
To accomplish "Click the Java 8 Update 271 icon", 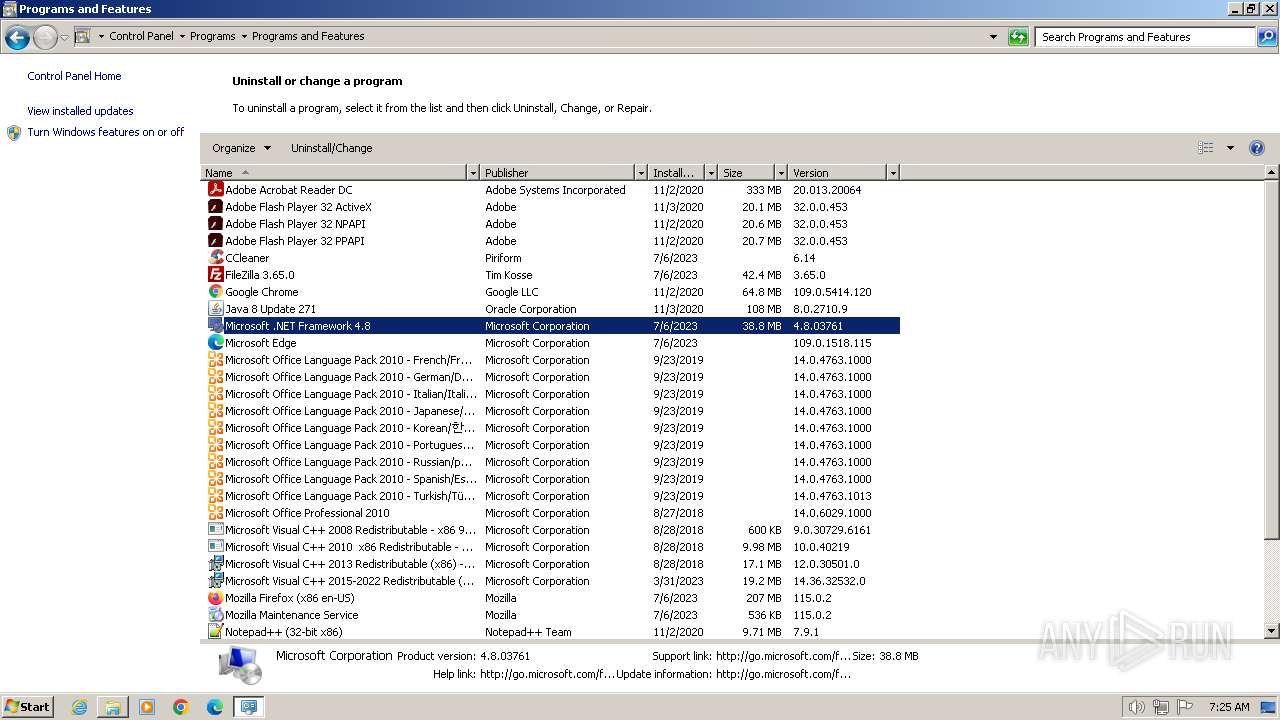I will pos(215,308).
